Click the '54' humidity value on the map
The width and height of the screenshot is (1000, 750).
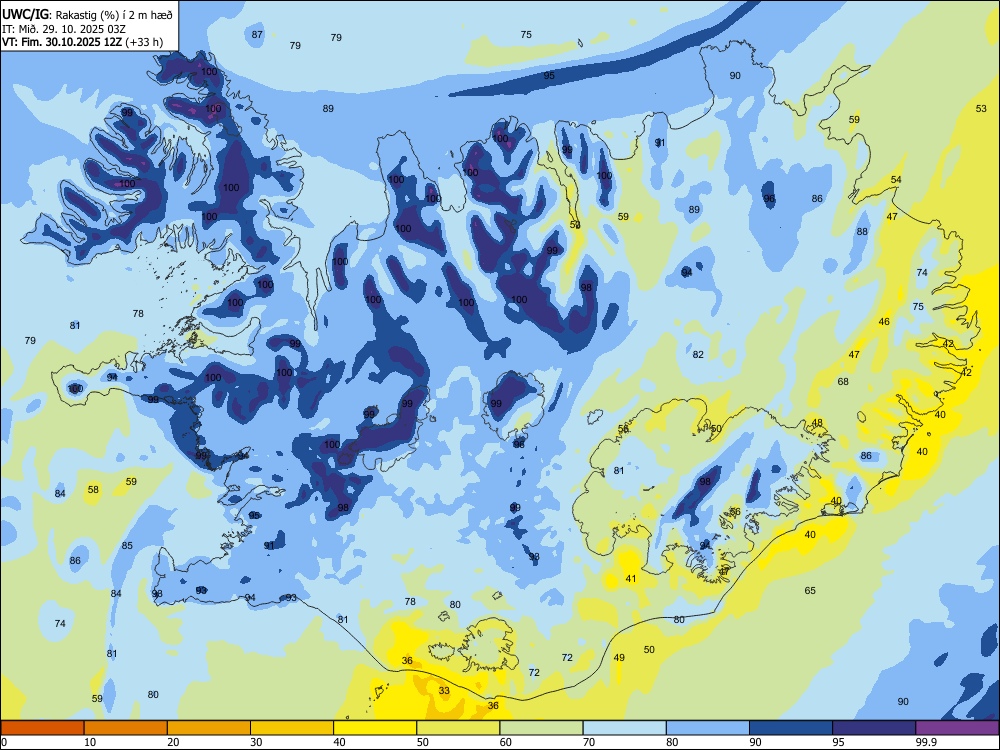(x=896, y=180)
